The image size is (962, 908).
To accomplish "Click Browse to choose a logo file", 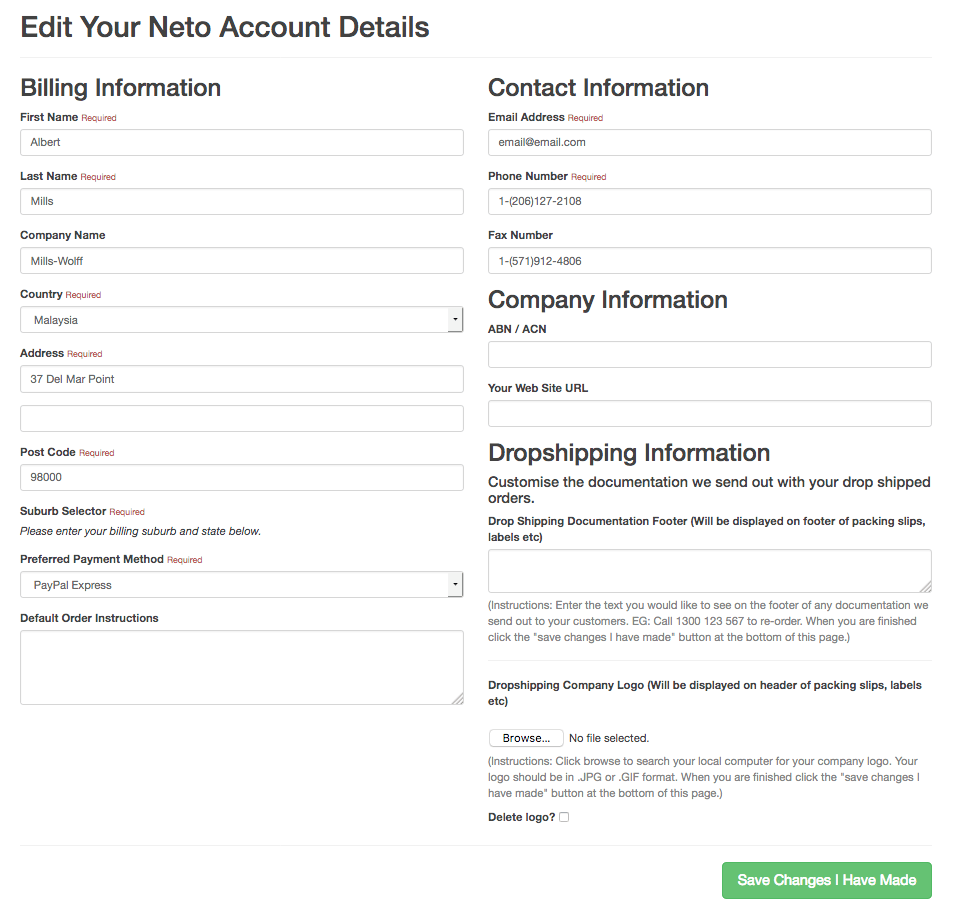I will [x=526, y=738].
